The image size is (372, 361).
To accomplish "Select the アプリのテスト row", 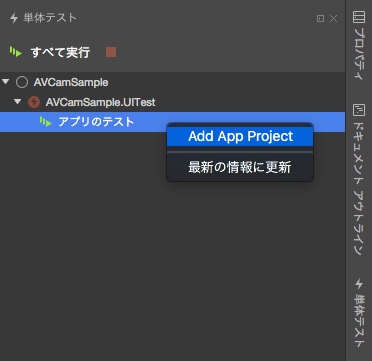I will (x=172, y=122).
